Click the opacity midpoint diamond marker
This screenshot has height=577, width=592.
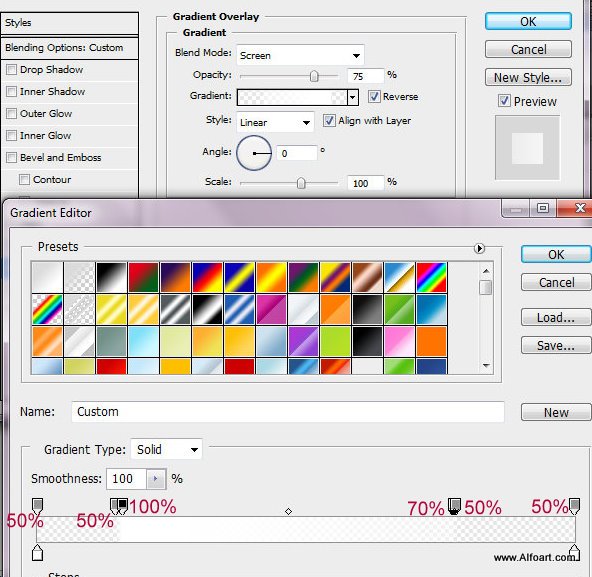(x=288, y=511)
